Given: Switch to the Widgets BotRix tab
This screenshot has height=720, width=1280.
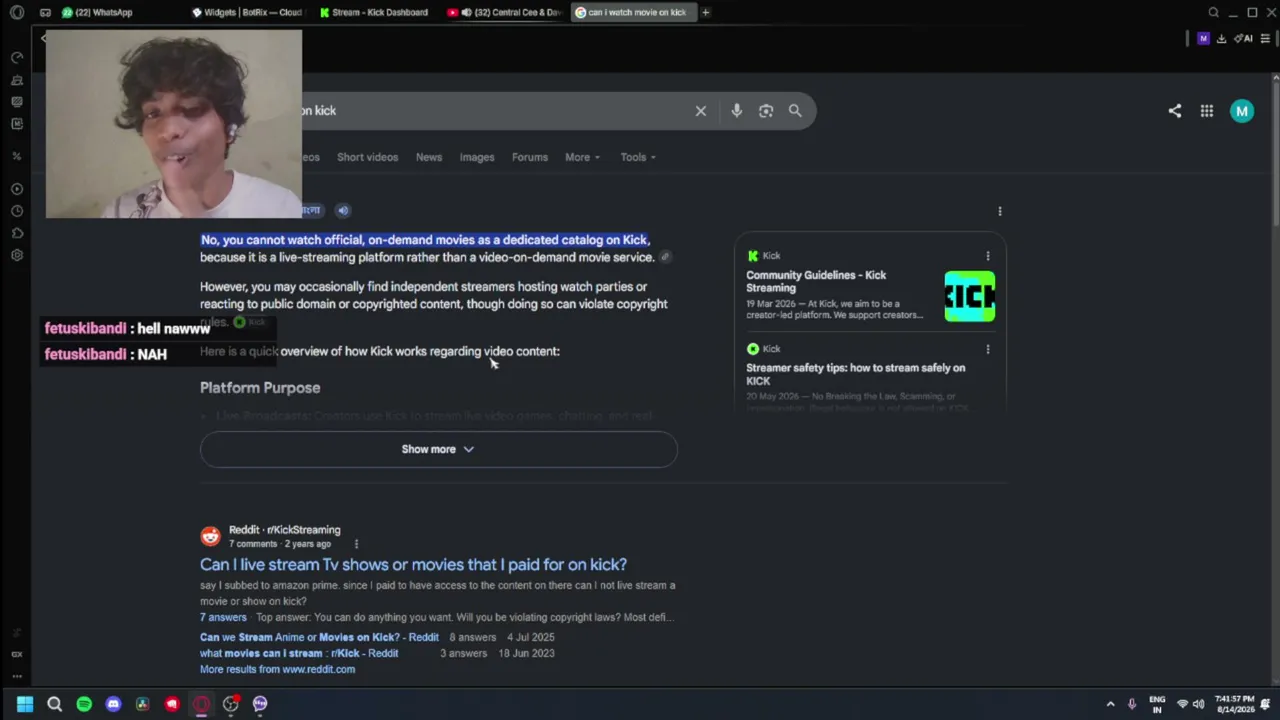Looking at the screenshot, I should [x=247, y=13].
